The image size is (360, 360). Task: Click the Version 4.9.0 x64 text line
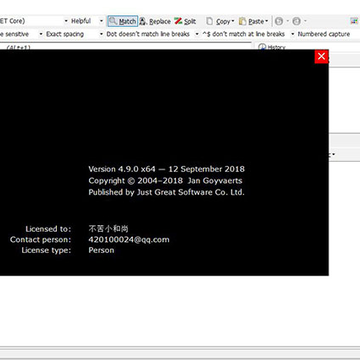[166, 169]
